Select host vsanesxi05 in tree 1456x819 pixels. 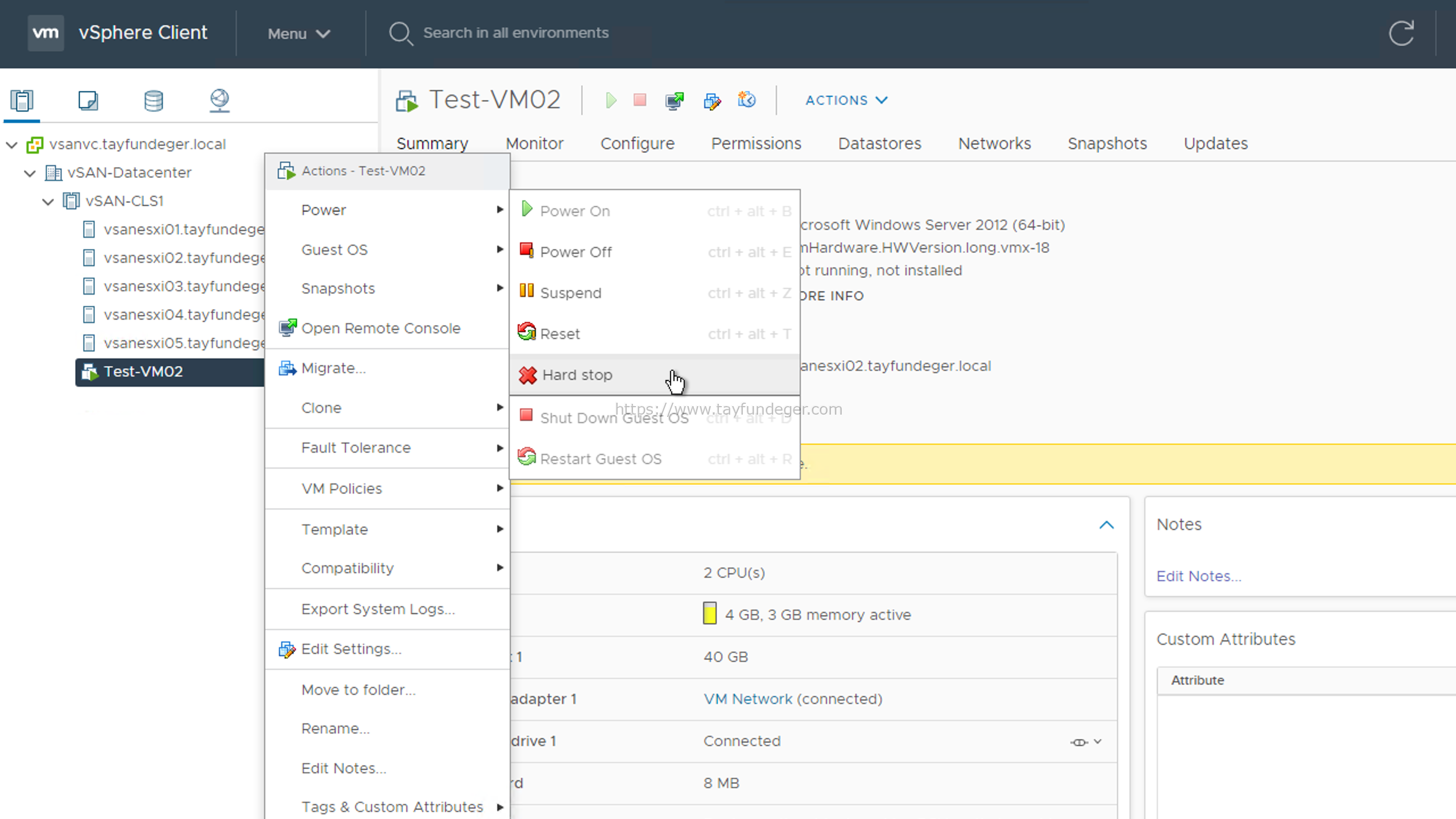click(173, 343)
